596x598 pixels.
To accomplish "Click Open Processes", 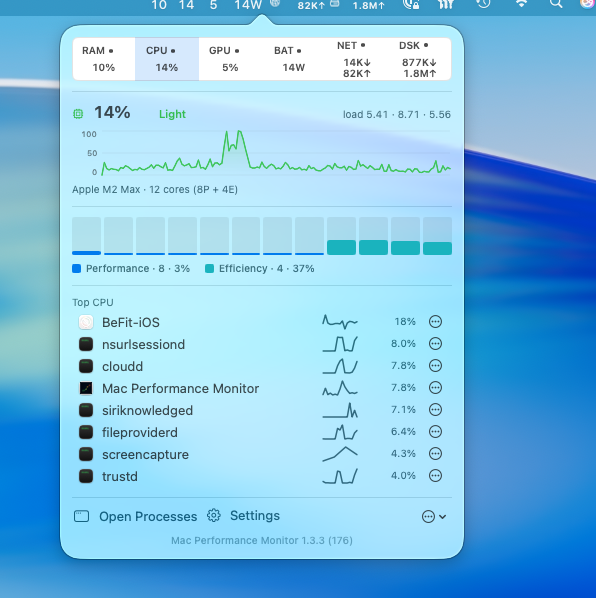I will tap(148, 516).
